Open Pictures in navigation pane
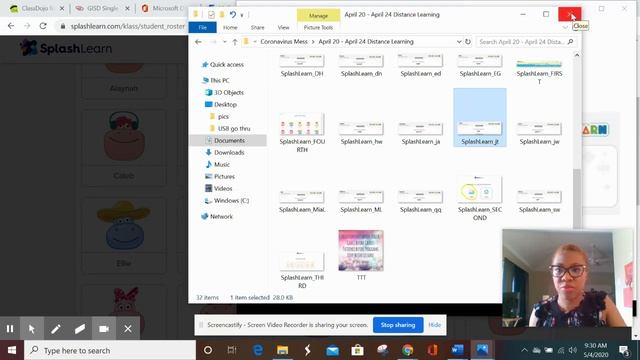The height and width of the screenshot is (360, 640). (224, 176)
